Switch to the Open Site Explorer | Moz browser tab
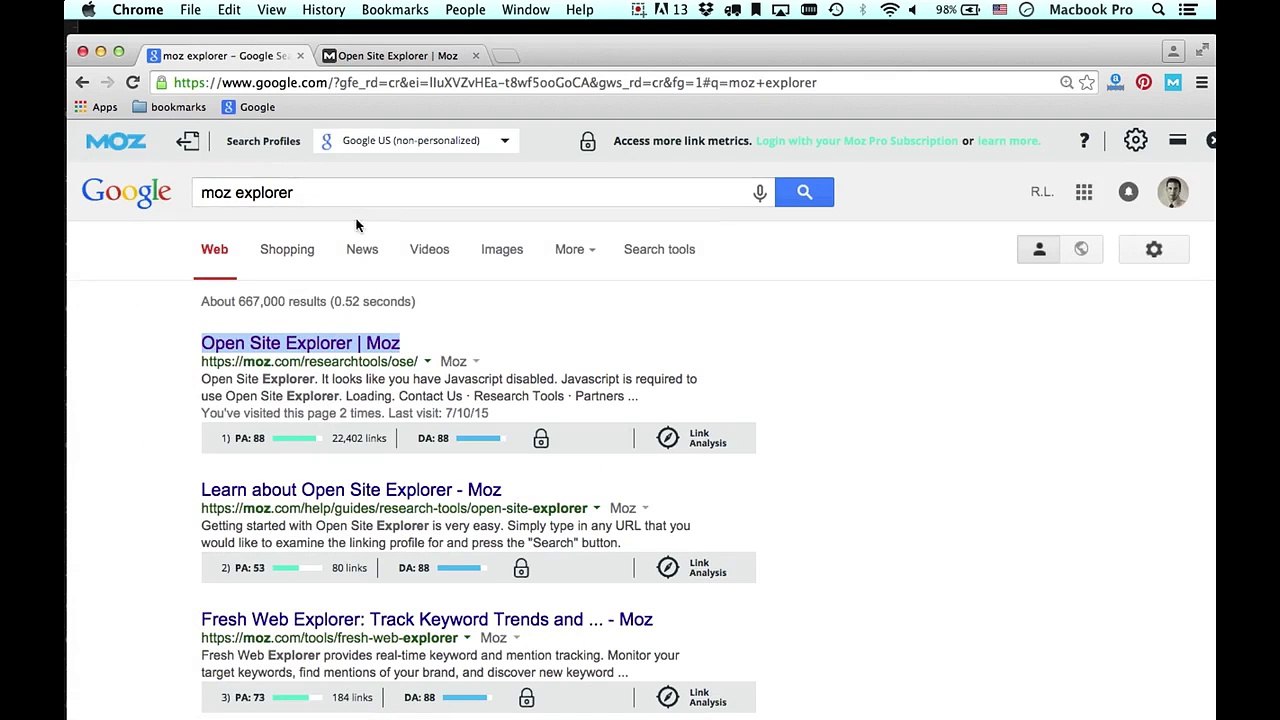The image size is (1280, 720). coord(398,56)
